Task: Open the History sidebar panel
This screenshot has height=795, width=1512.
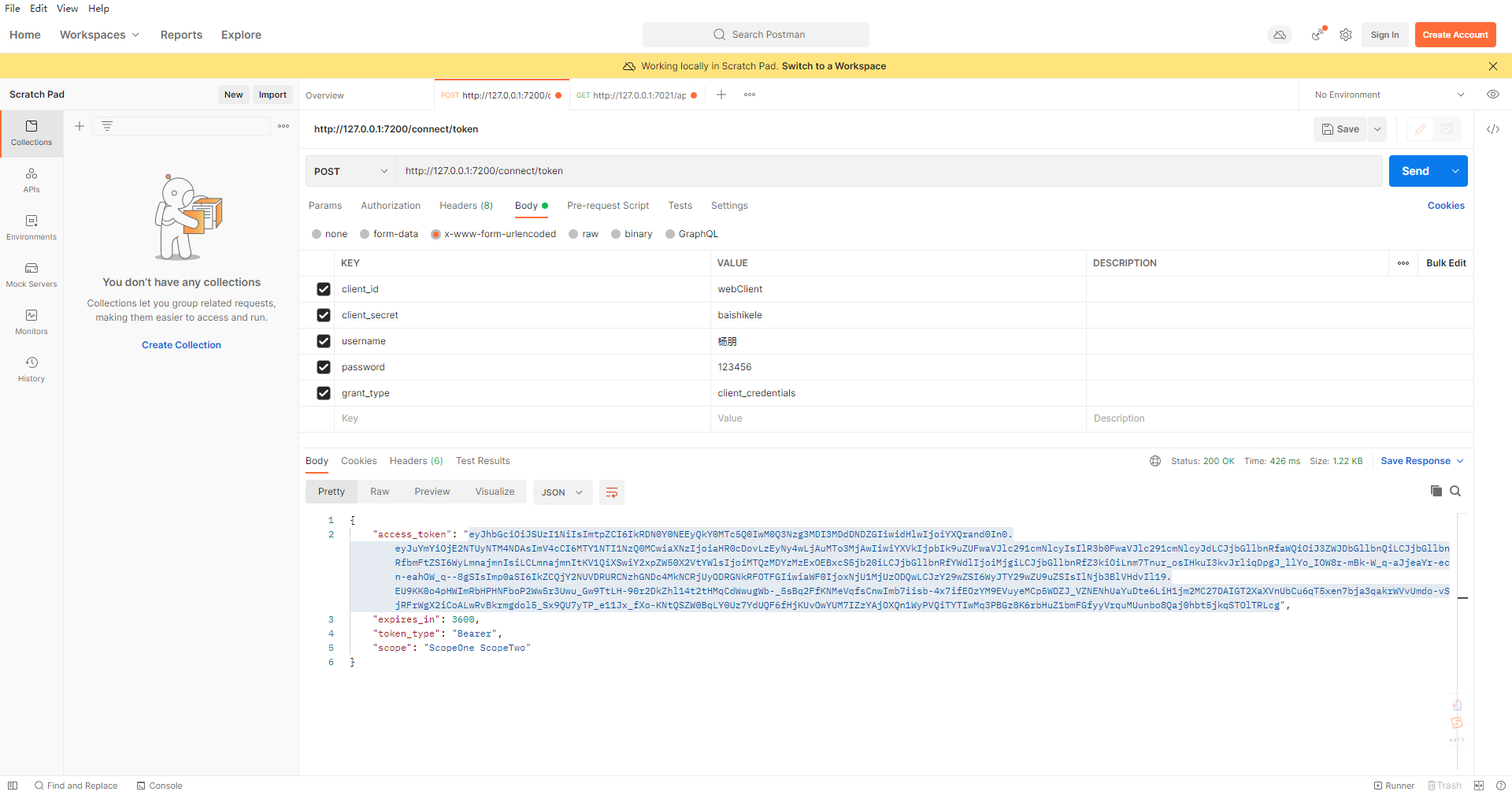Action: point(31,370)
